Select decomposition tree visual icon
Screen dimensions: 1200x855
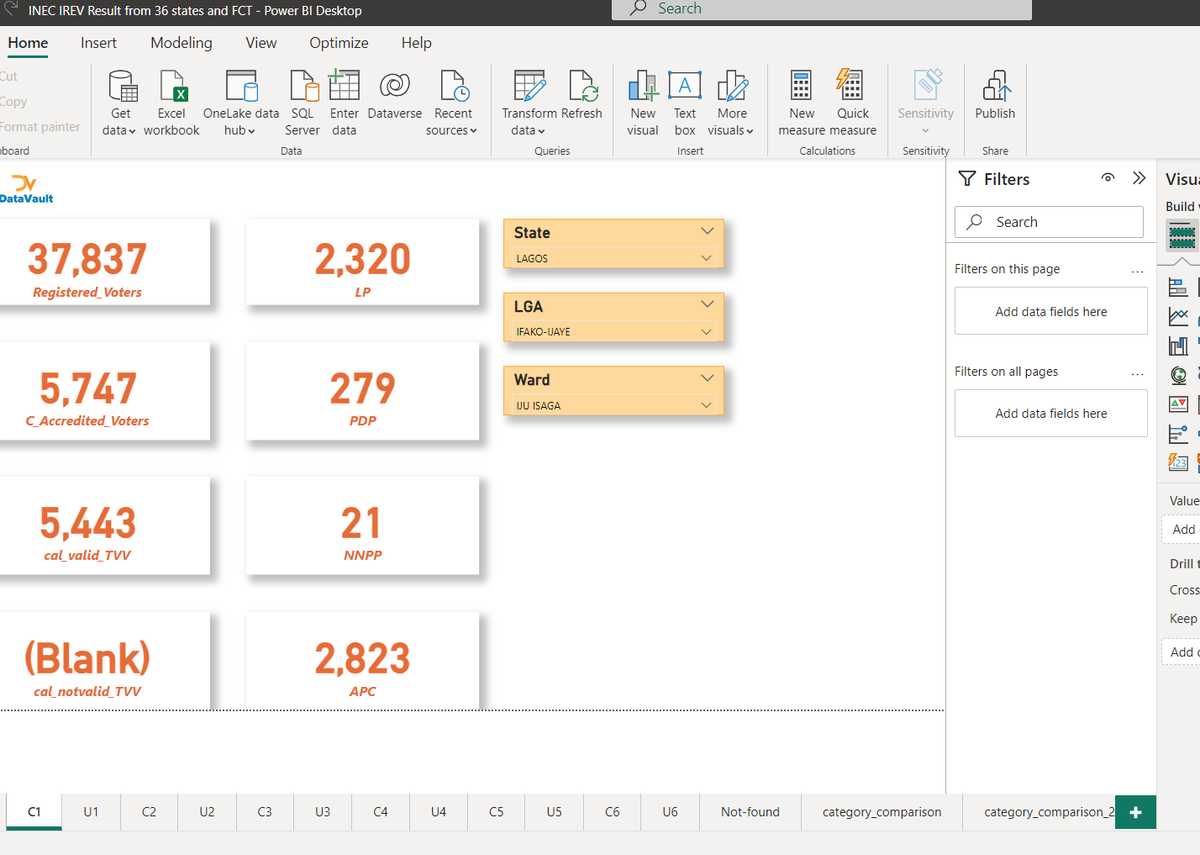[1179, 433]
